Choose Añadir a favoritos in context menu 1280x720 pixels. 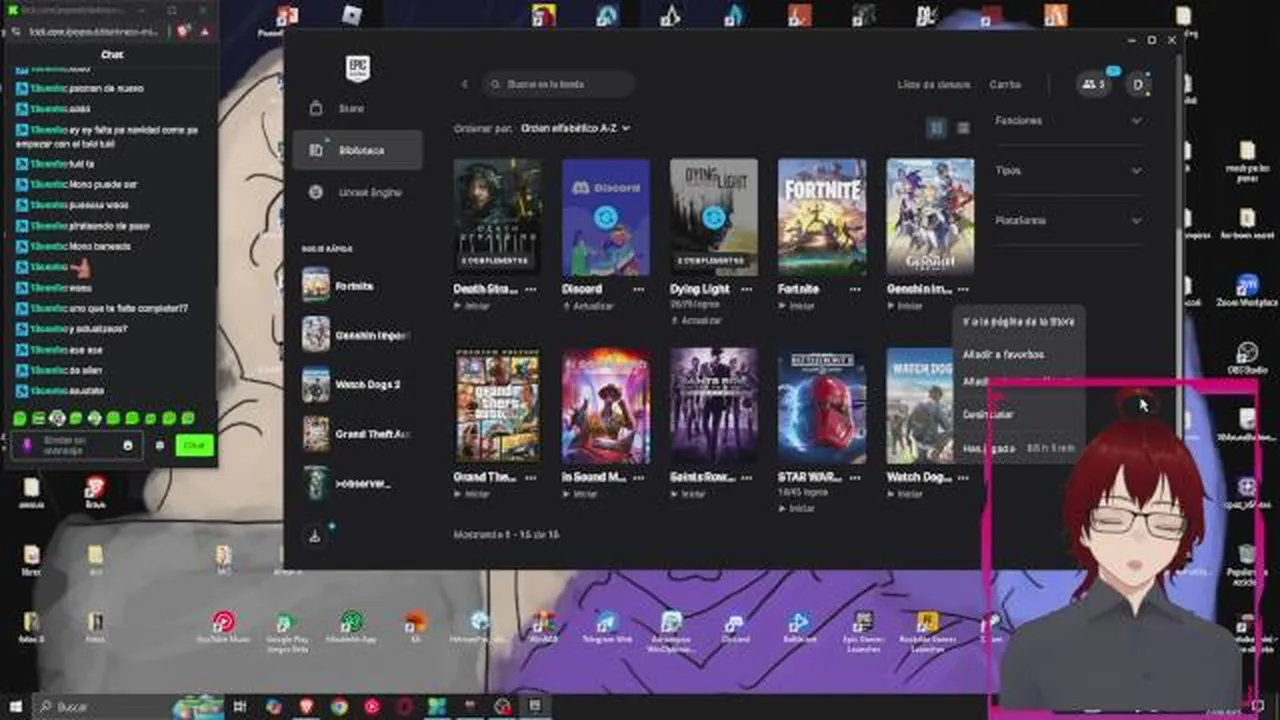[x=1004, y=354]
